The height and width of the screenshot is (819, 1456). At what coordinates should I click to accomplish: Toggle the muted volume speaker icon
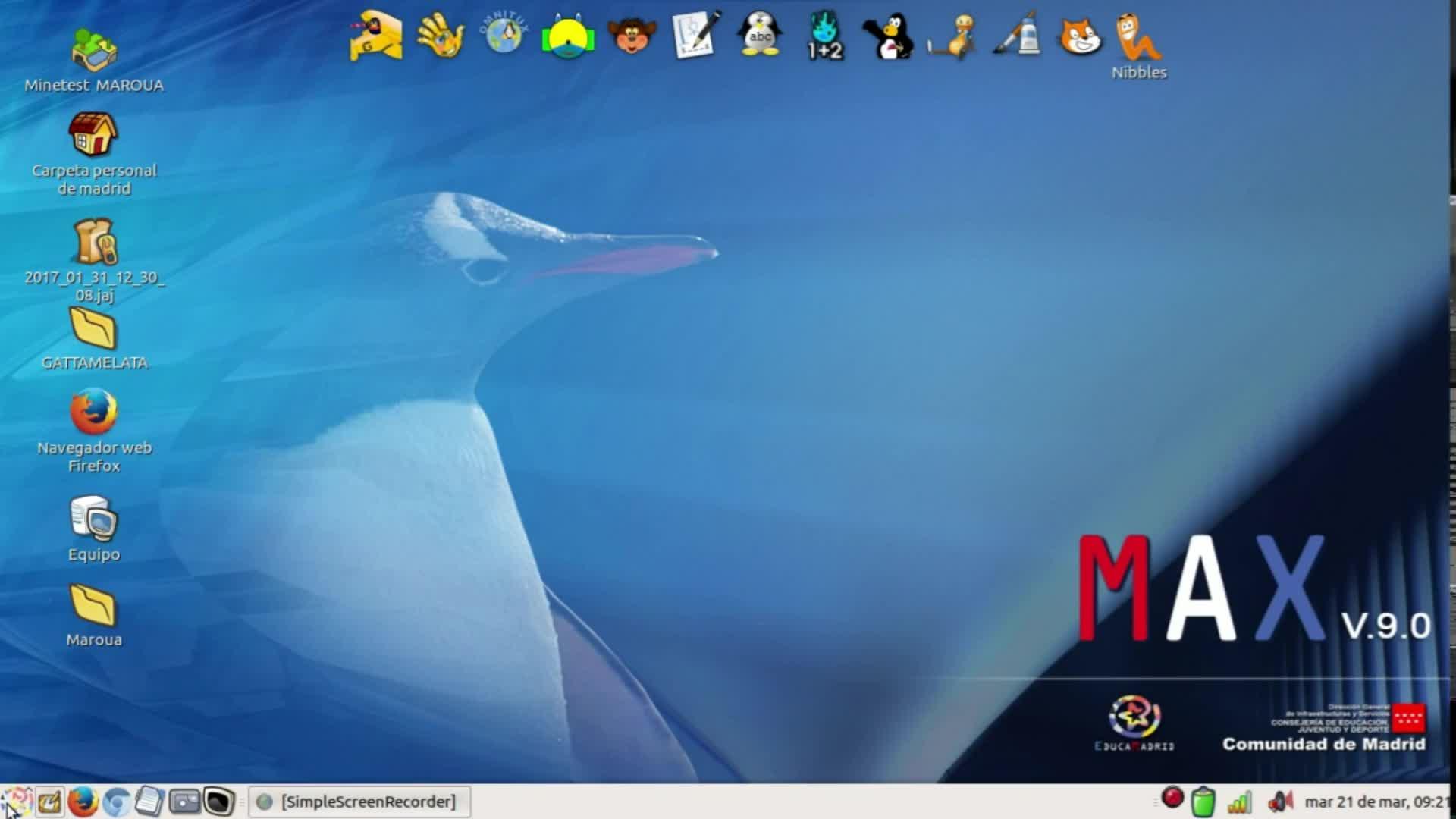point(1280,802)
